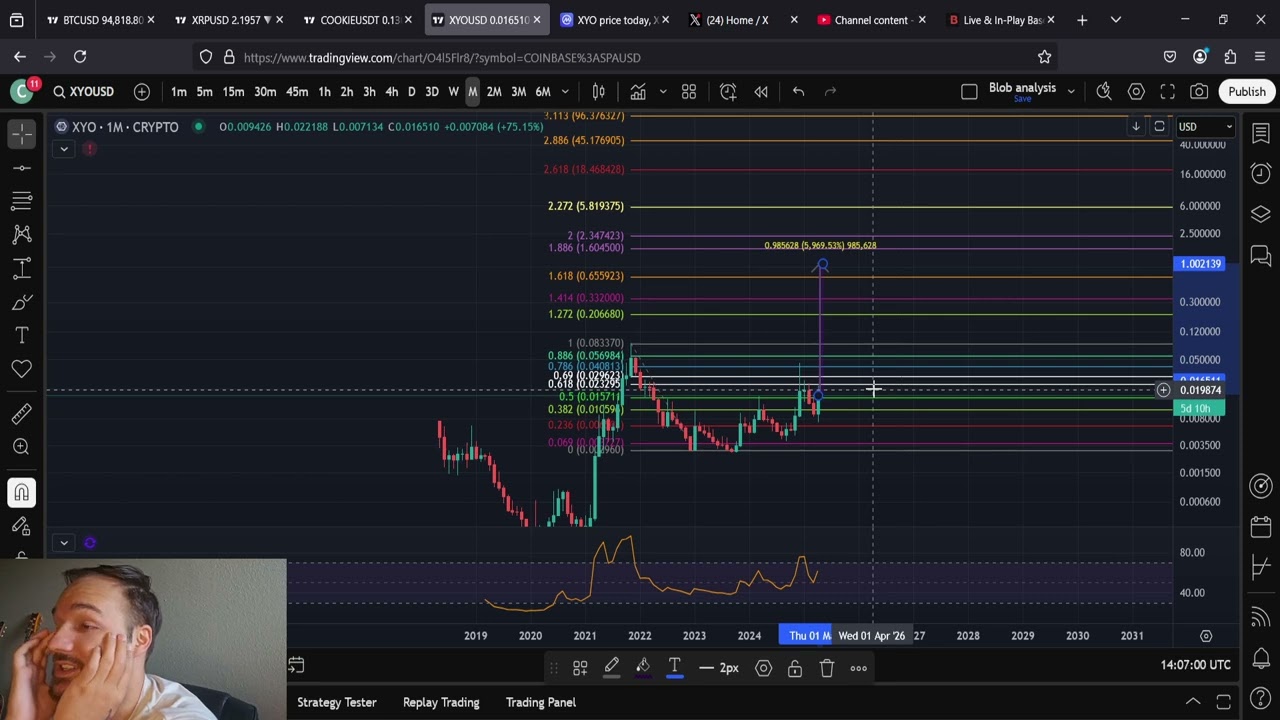The width and height of the screenshot is (1280, 720).
Task: Open the watchlist panel icon
Action: coord(1261,133)
